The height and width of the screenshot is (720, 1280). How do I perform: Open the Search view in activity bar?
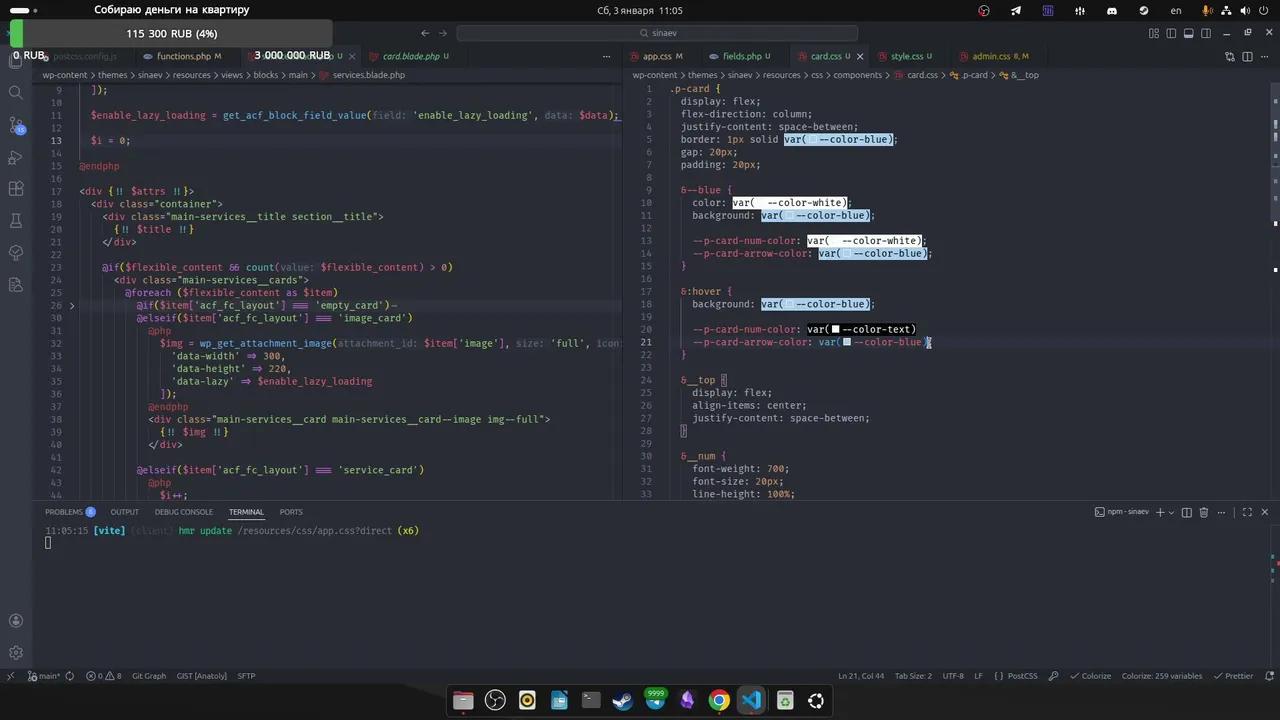[15, 93]
